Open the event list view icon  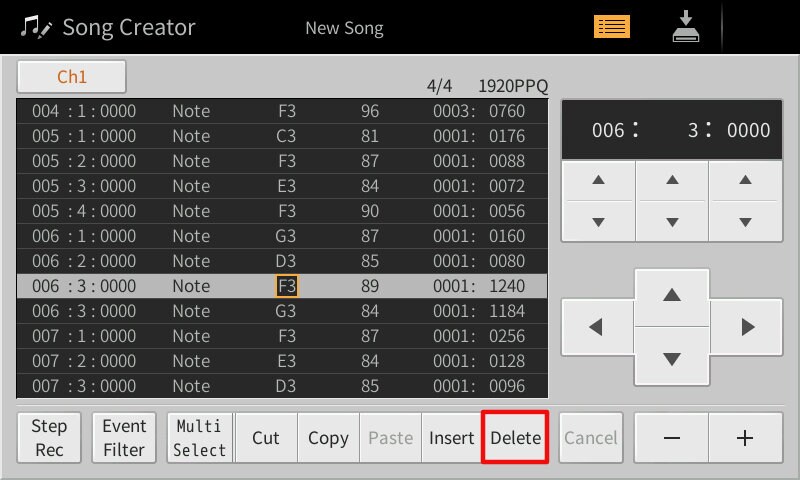[x=612, y=27]
